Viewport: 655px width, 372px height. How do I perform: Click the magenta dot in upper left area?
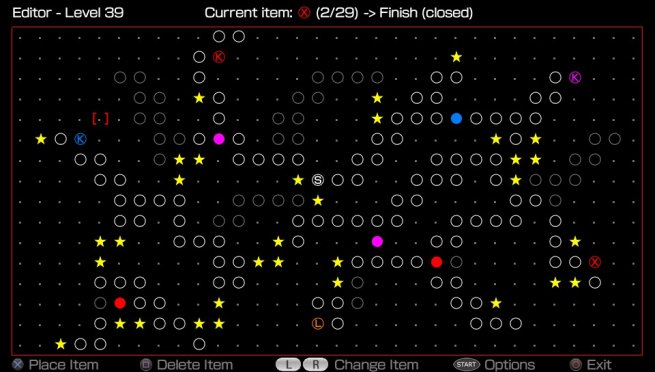point(219,139)
